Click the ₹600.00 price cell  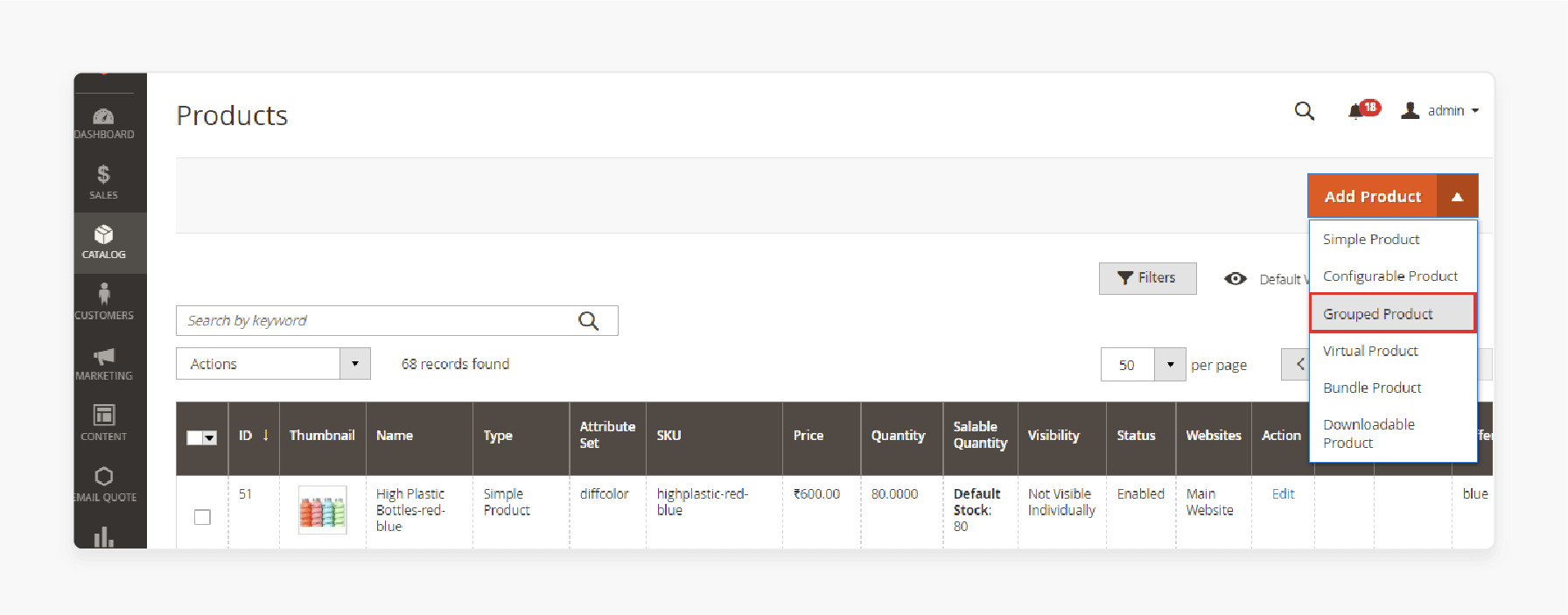816,494
